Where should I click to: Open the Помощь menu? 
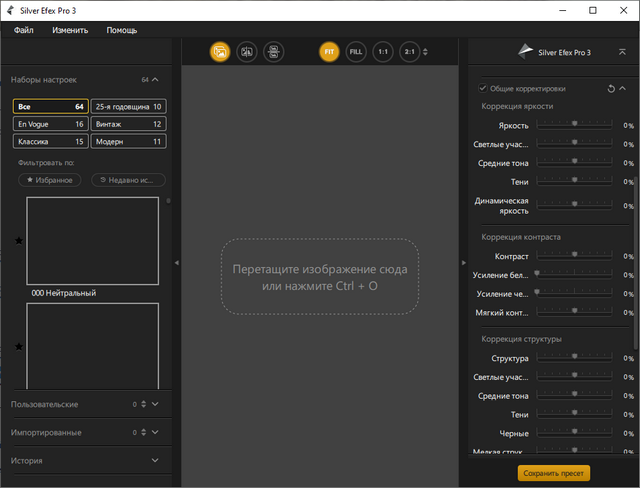point(122,30)
